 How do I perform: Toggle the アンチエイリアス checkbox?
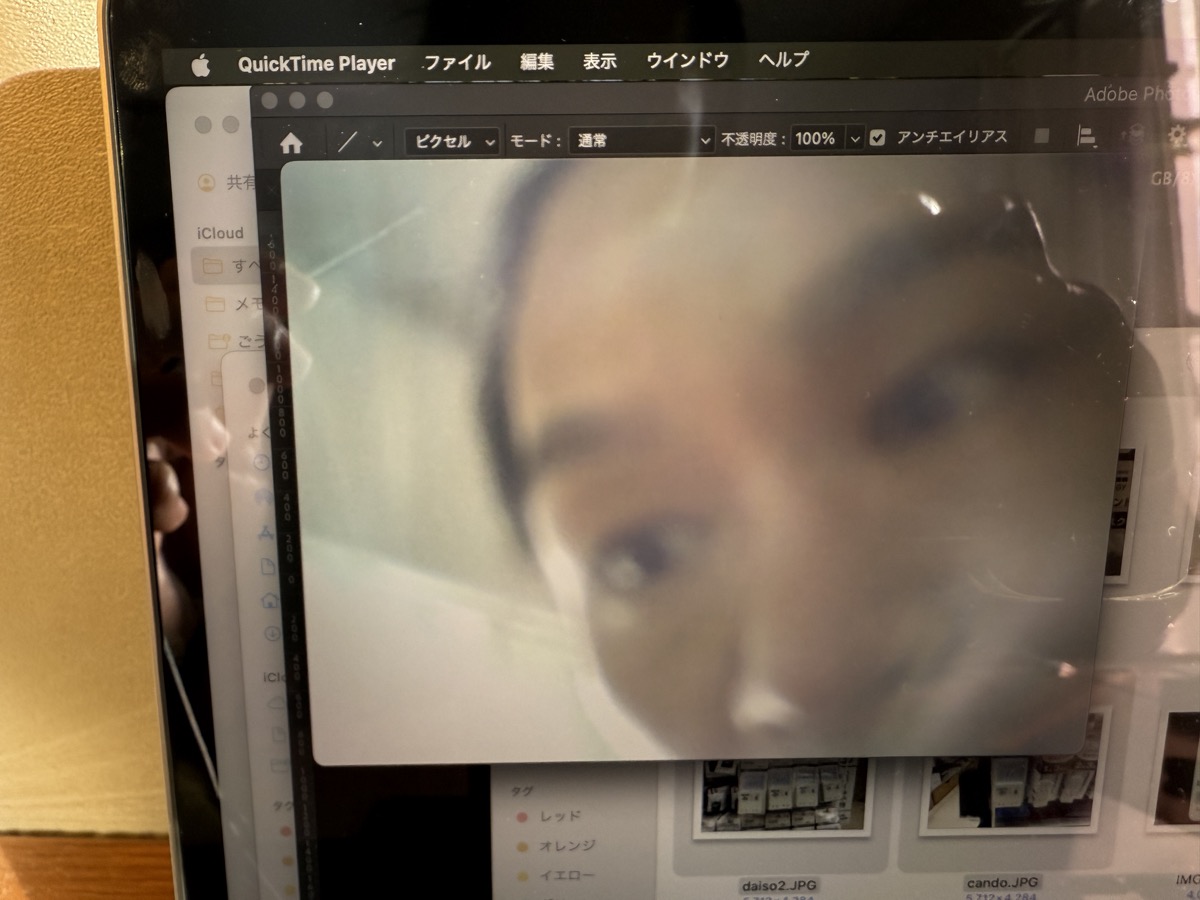[878, 138]
